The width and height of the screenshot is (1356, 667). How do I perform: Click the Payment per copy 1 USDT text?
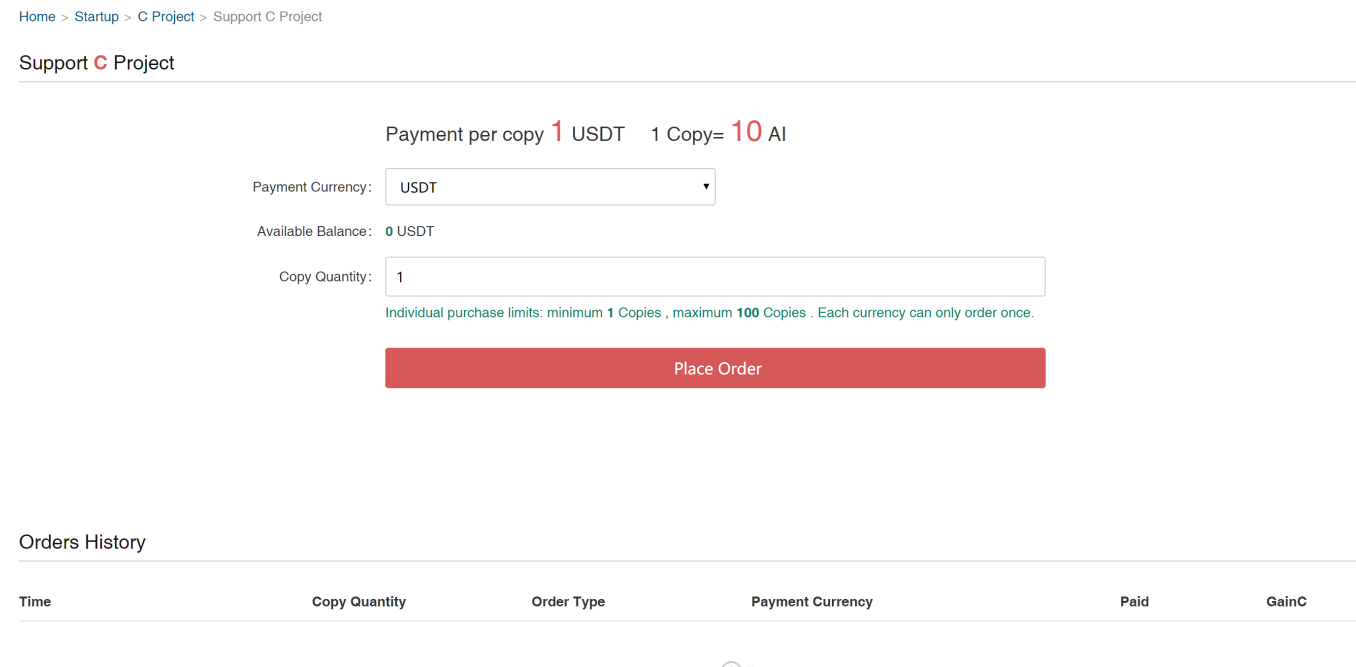pos(505,133)
